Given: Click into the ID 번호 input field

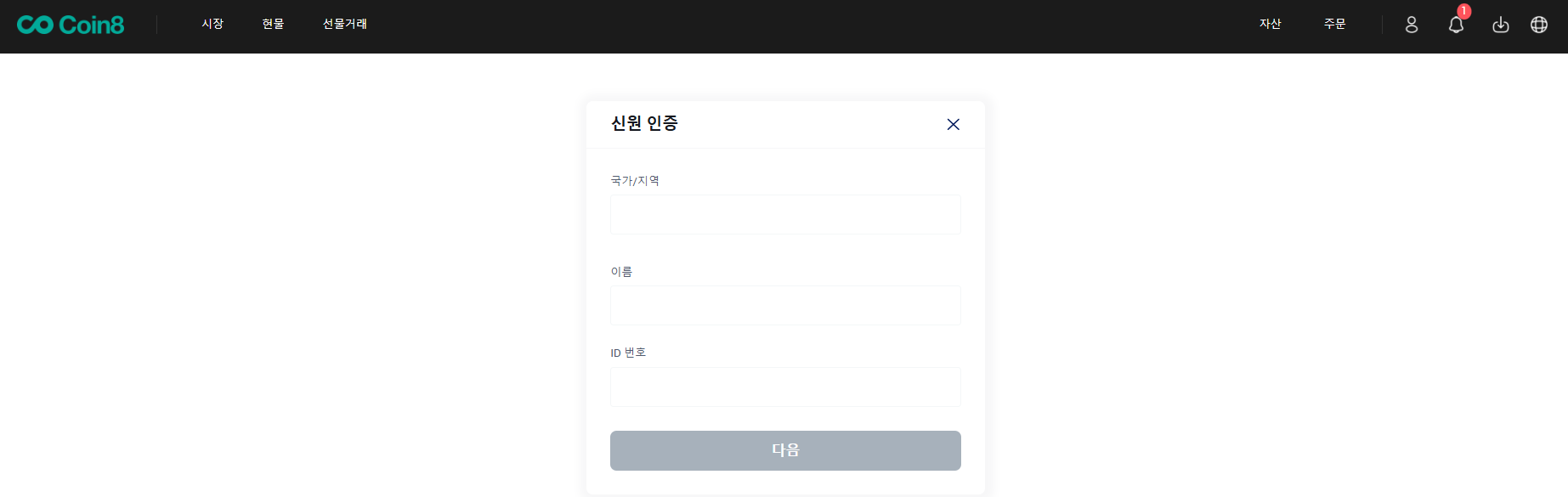Looking at the screenshot, I should pyautogui.click(x=785, y=387).
